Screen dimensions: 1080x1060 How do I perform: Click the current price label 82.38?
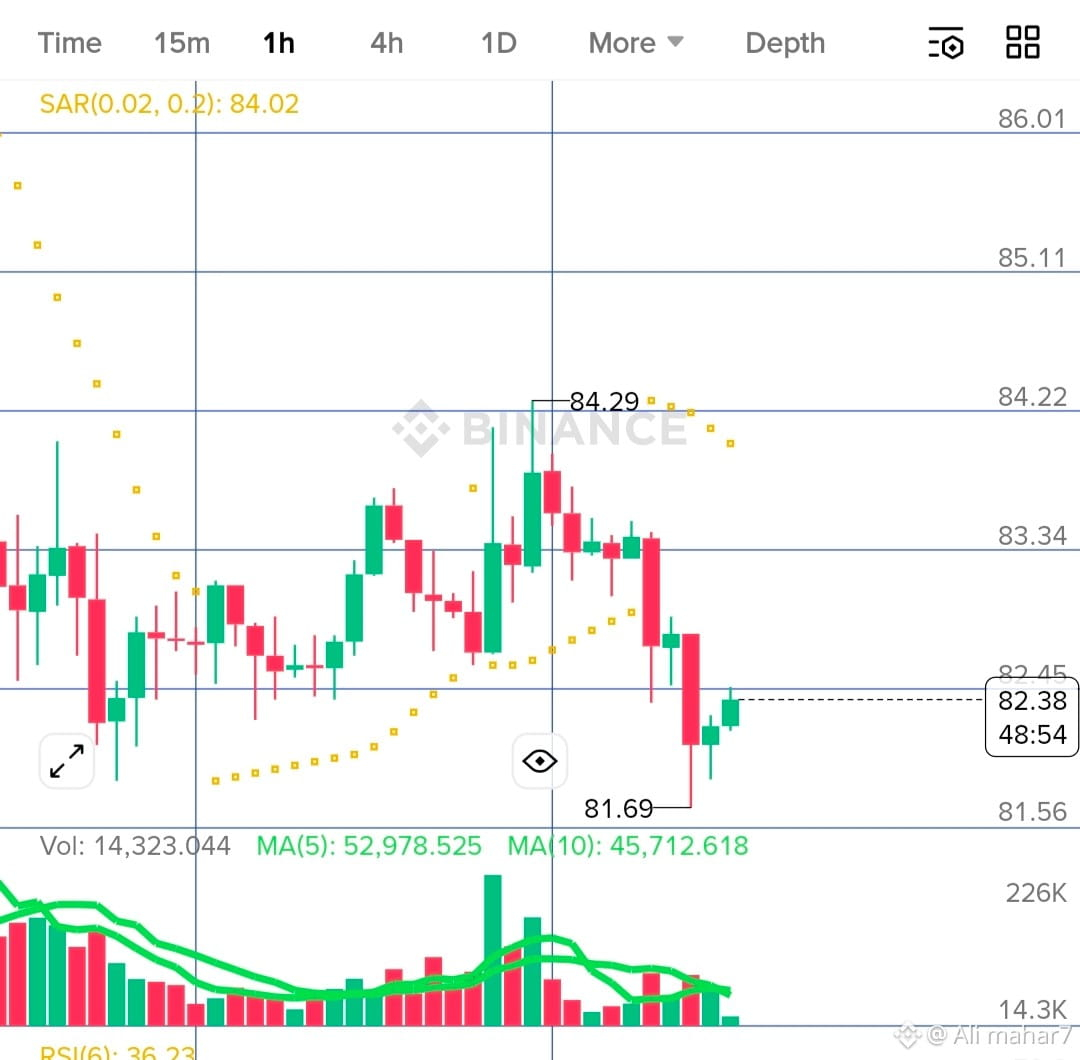[x=1032, y=701]
